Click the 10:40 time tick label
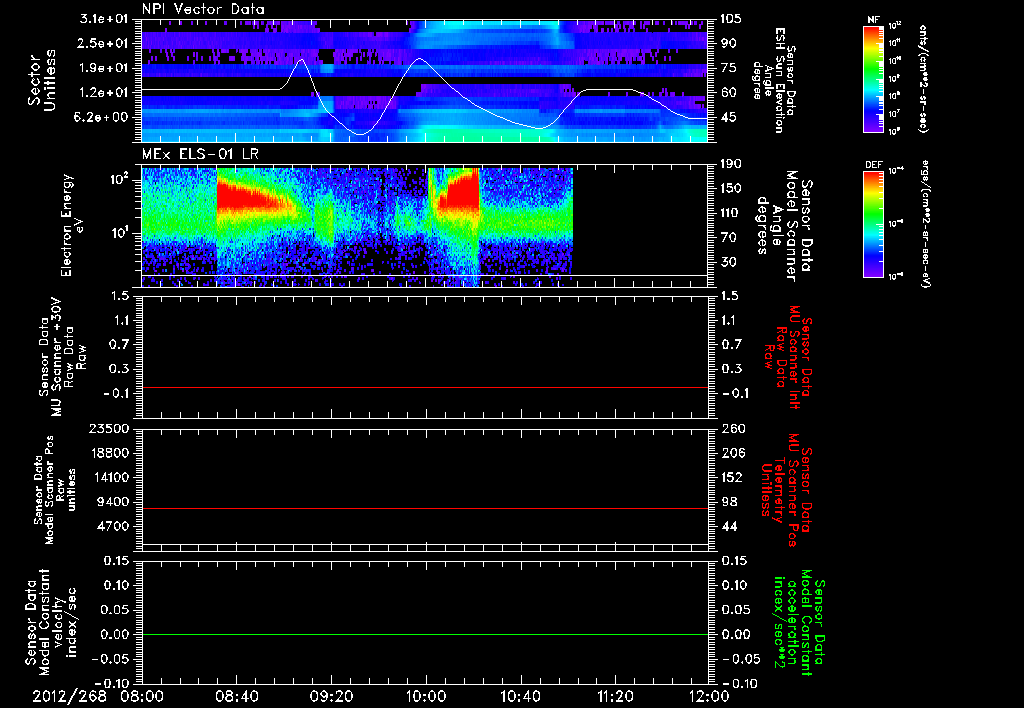The image size is (1024, 708). tap(520, 696)
